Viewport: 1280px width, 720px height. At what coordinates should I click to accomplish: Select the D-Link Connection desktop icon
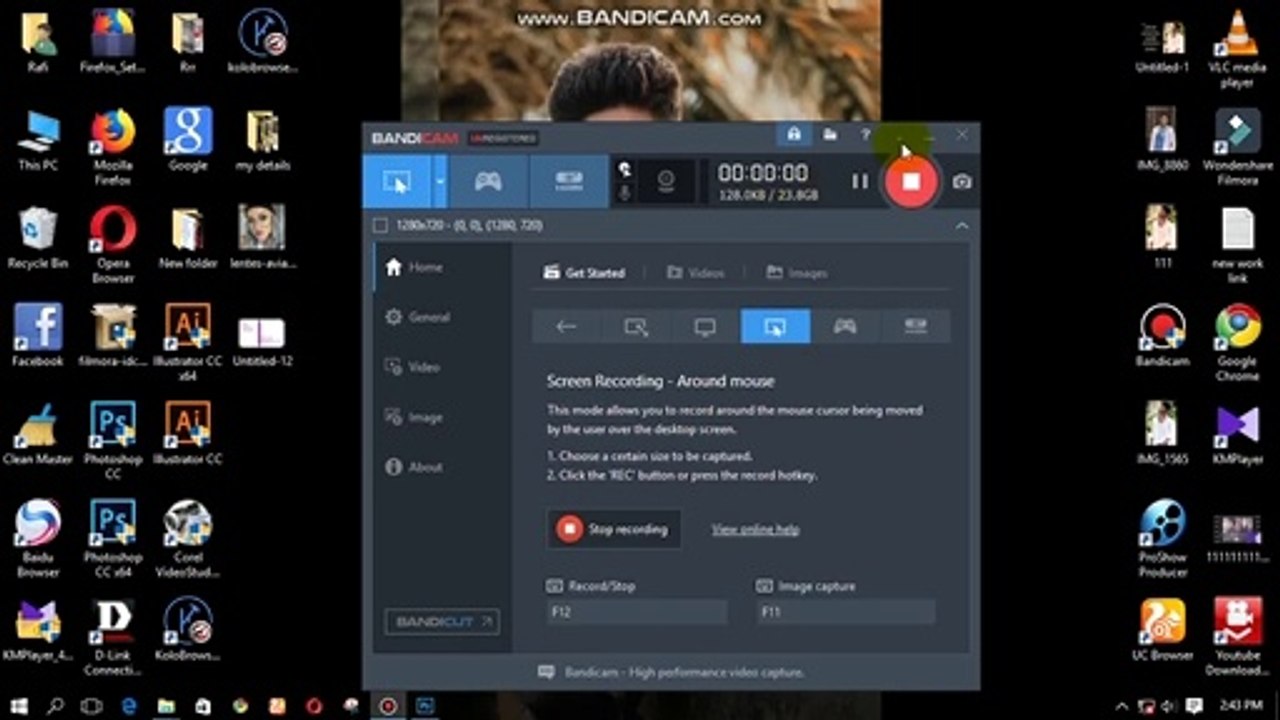click(113, 637)
